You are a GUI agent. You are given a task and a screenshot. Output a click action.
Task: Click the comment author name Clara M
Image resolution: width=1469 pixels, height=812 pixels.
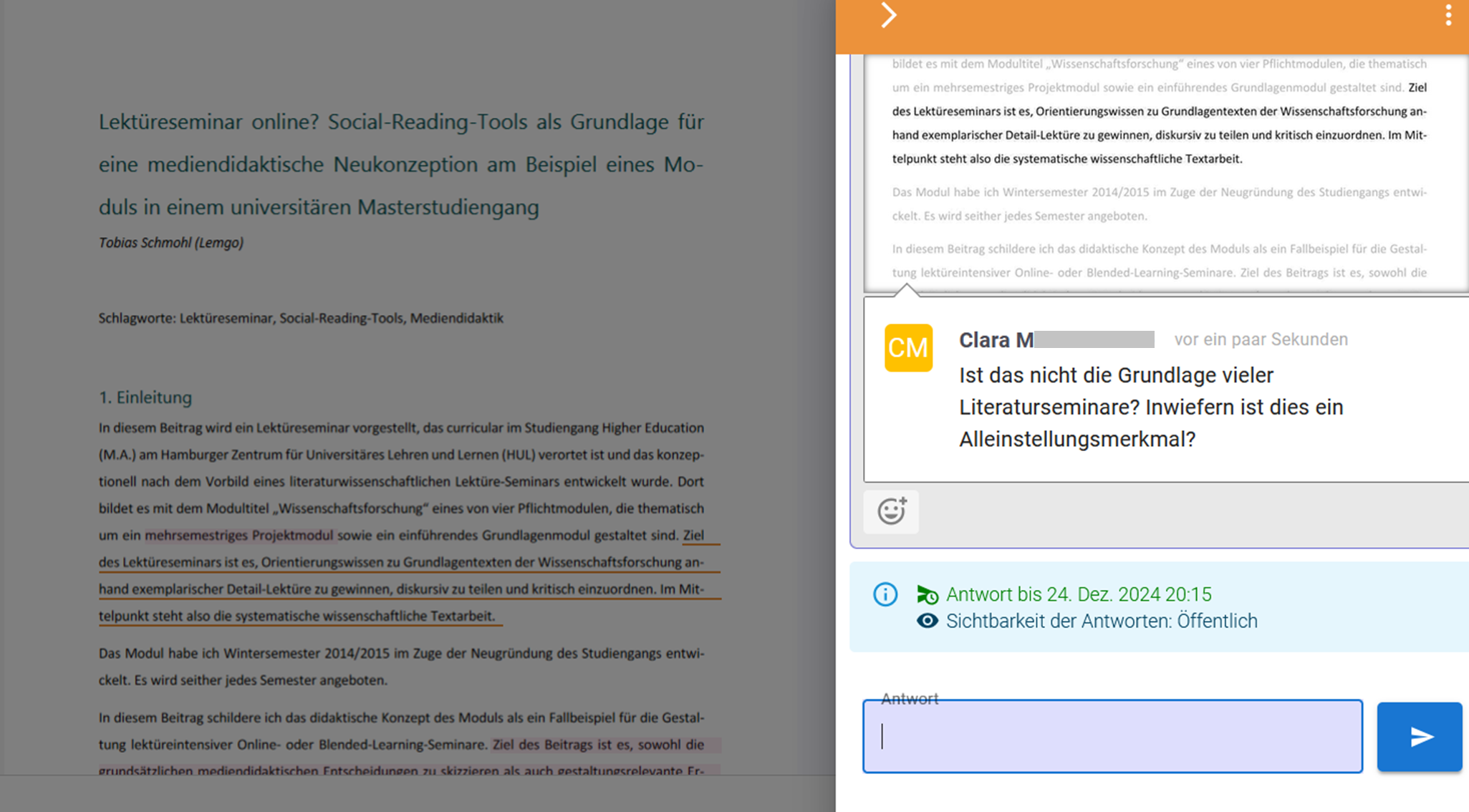[996, 339]
